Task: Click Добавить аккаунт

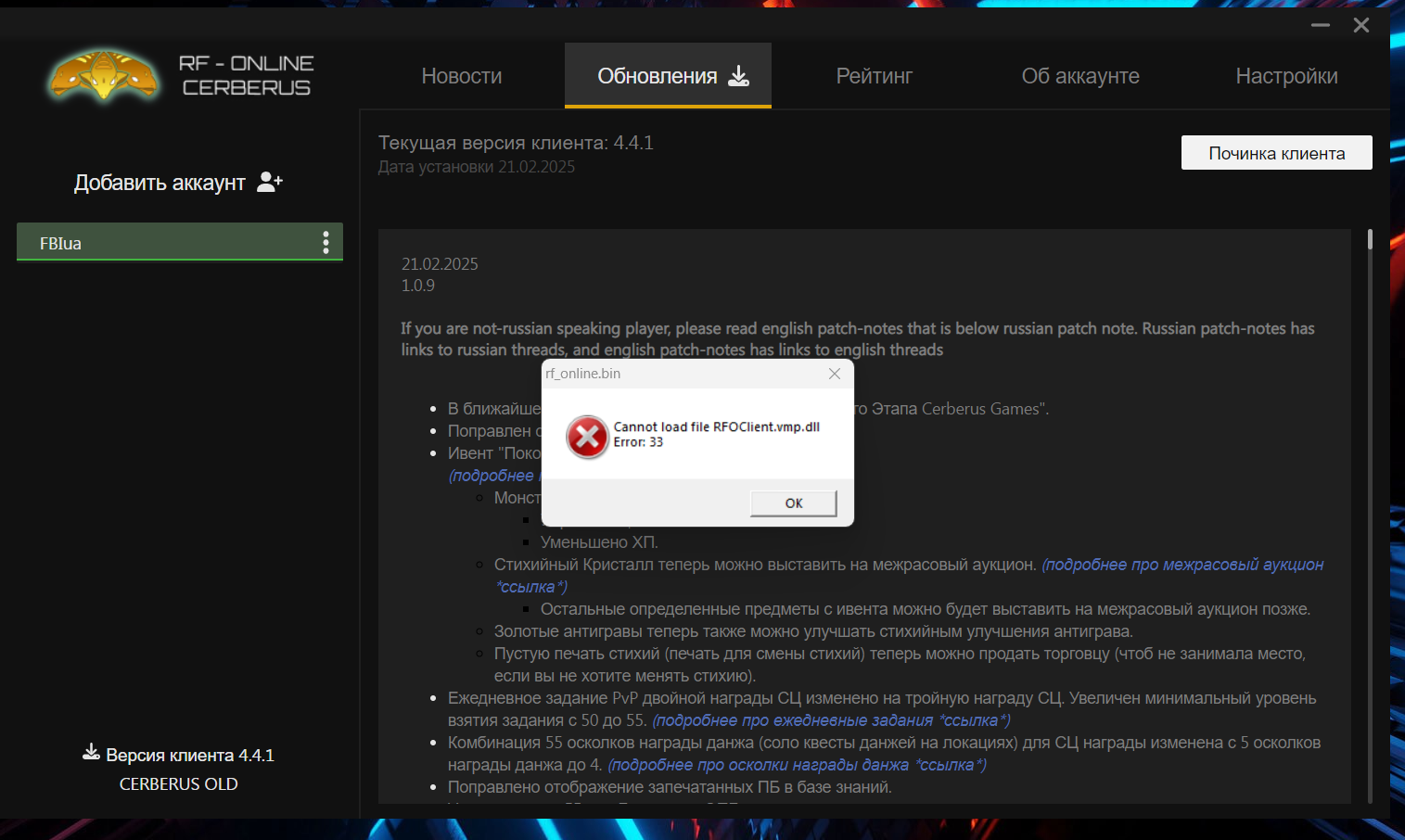Action: click(x=160, y=183)
